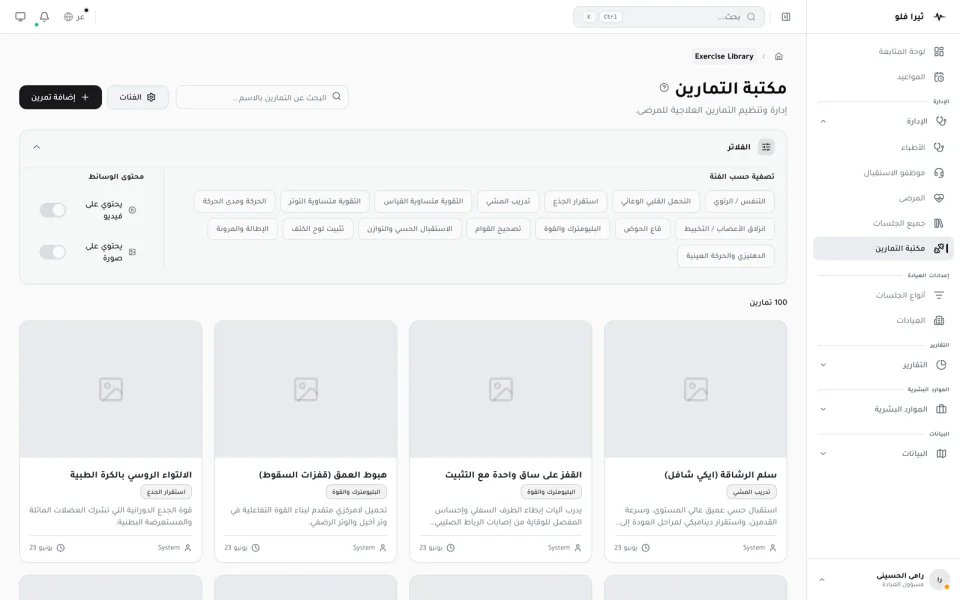Viewport: 960px width, 600px height.
Task: Open المواعيد in sidebar
Action: (x=883, y=77)
